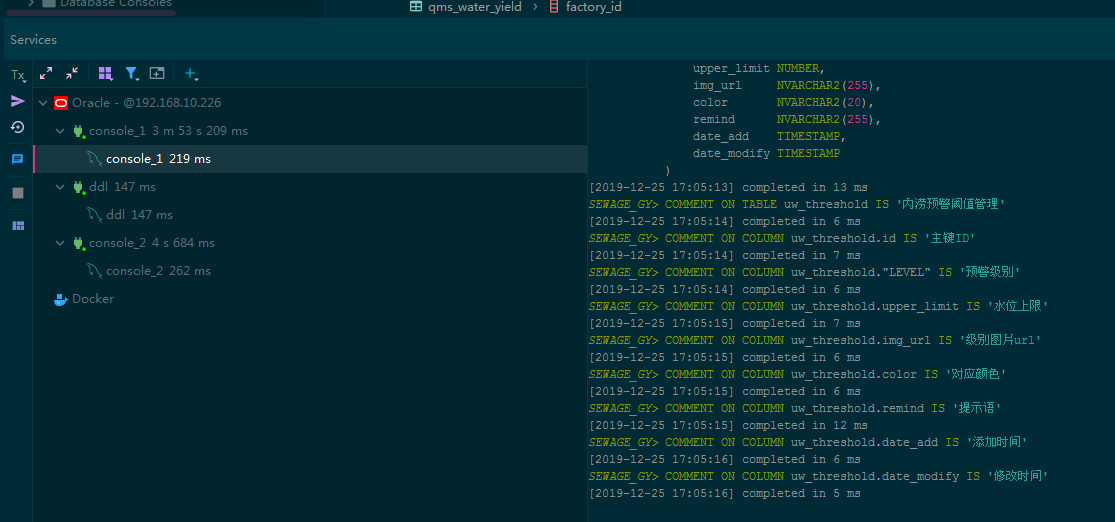Select the console_1 3 m 53 s 209 ms session
This screenshot has width=1115, height=522.
click(310, 131)
